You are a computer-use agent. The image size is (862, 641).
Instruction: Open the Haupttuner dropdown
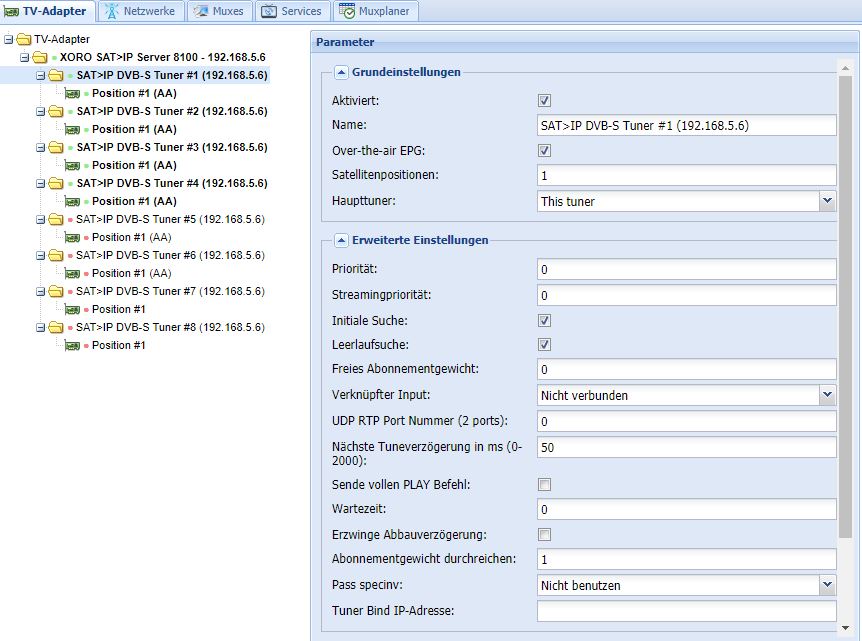pyautogui.click(x=827, y=201)
